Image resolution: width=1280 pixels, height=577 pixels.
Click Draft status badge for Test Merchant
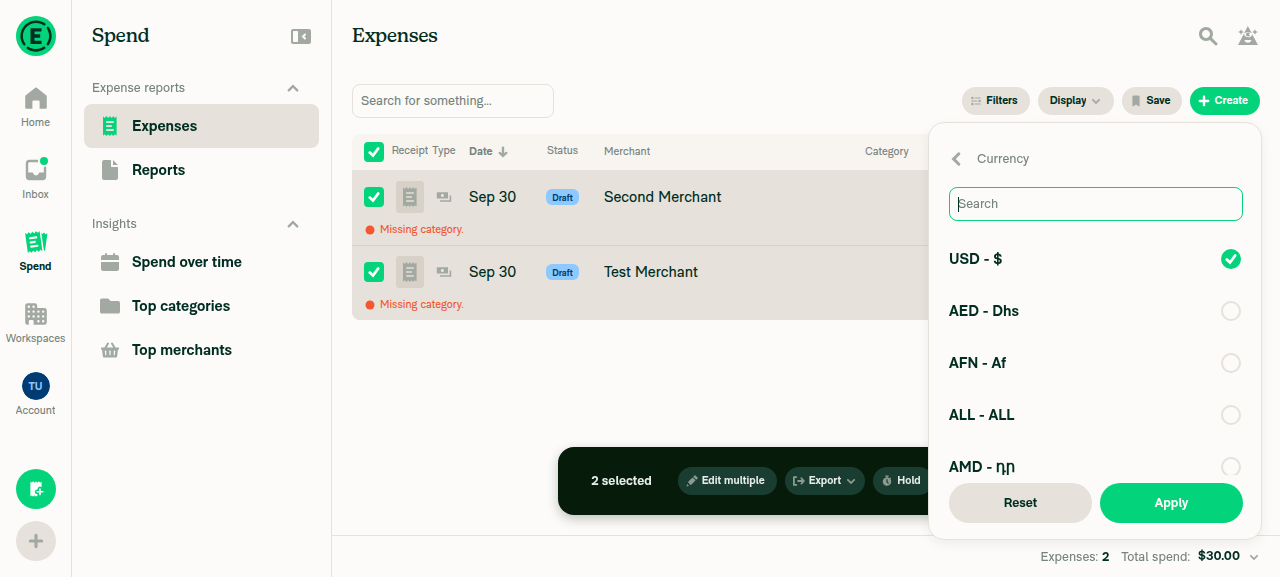tap(563, 272)
